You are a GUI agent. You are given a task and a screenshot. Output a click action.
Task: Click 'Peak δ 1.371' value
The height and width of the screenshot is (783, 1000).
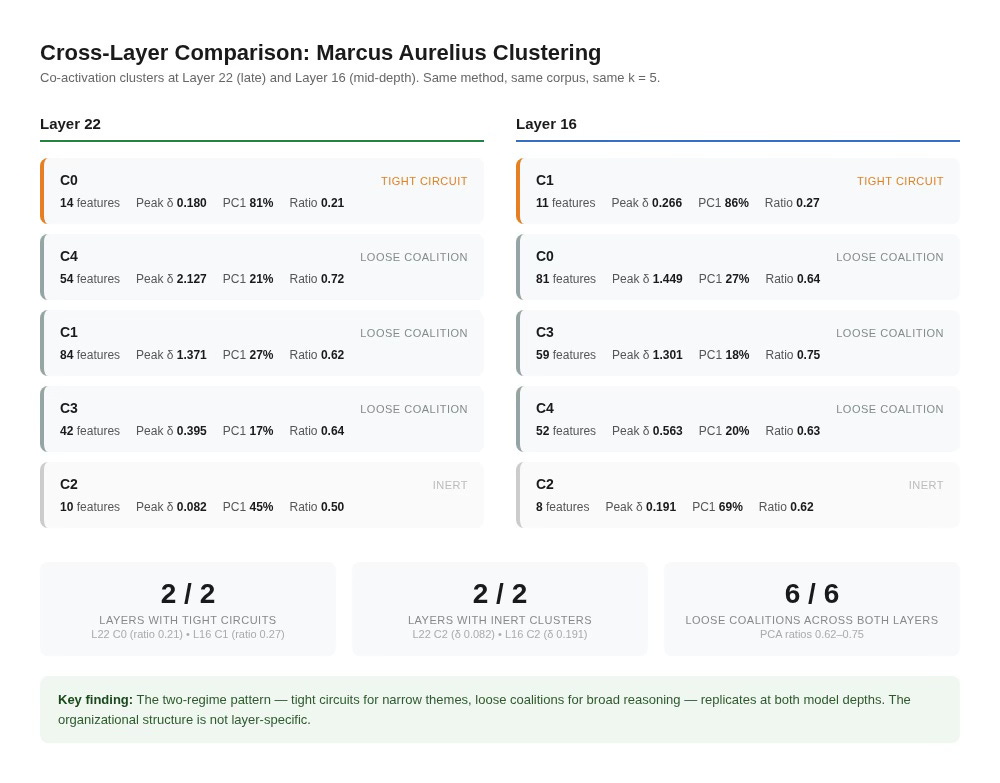(x=171, y=355)
